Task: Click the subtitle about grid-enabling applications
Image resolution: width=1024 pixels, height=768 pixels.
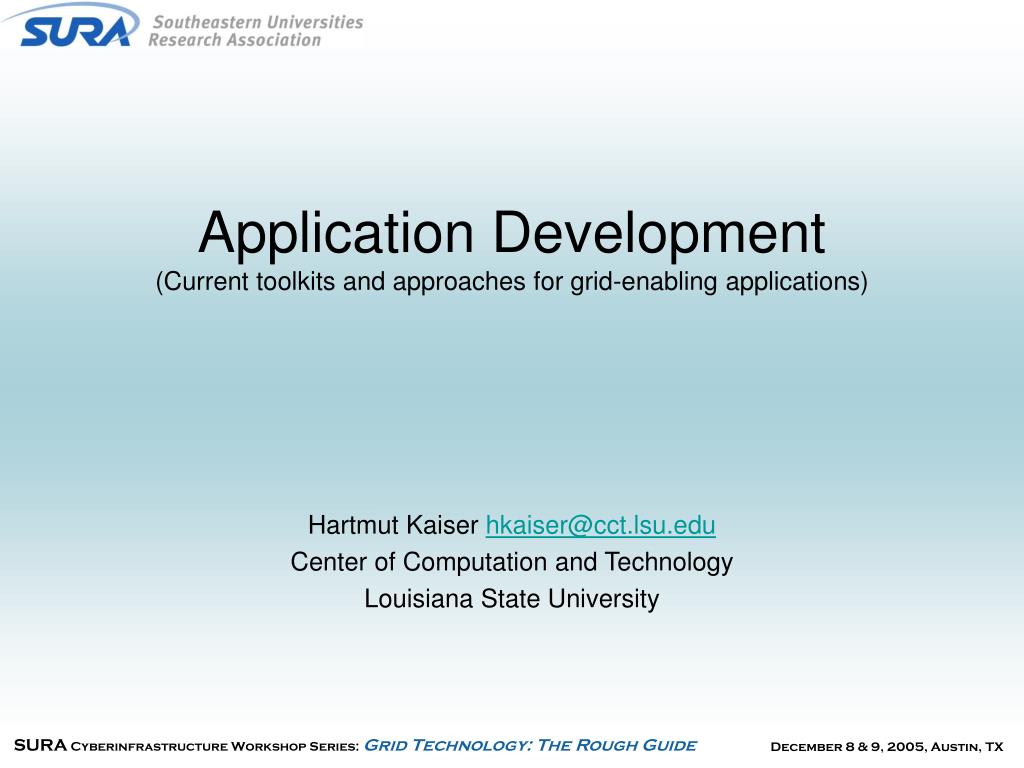Action: 512,282
